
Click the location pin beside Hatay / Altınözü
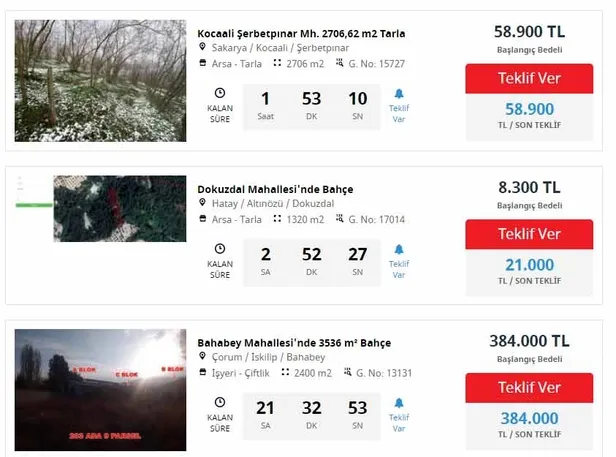pos(203,204)
